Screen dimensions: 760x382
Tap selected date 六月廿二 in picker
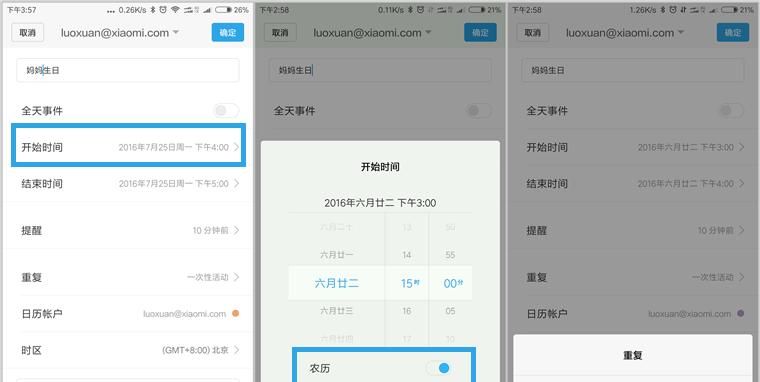point(336,283)
